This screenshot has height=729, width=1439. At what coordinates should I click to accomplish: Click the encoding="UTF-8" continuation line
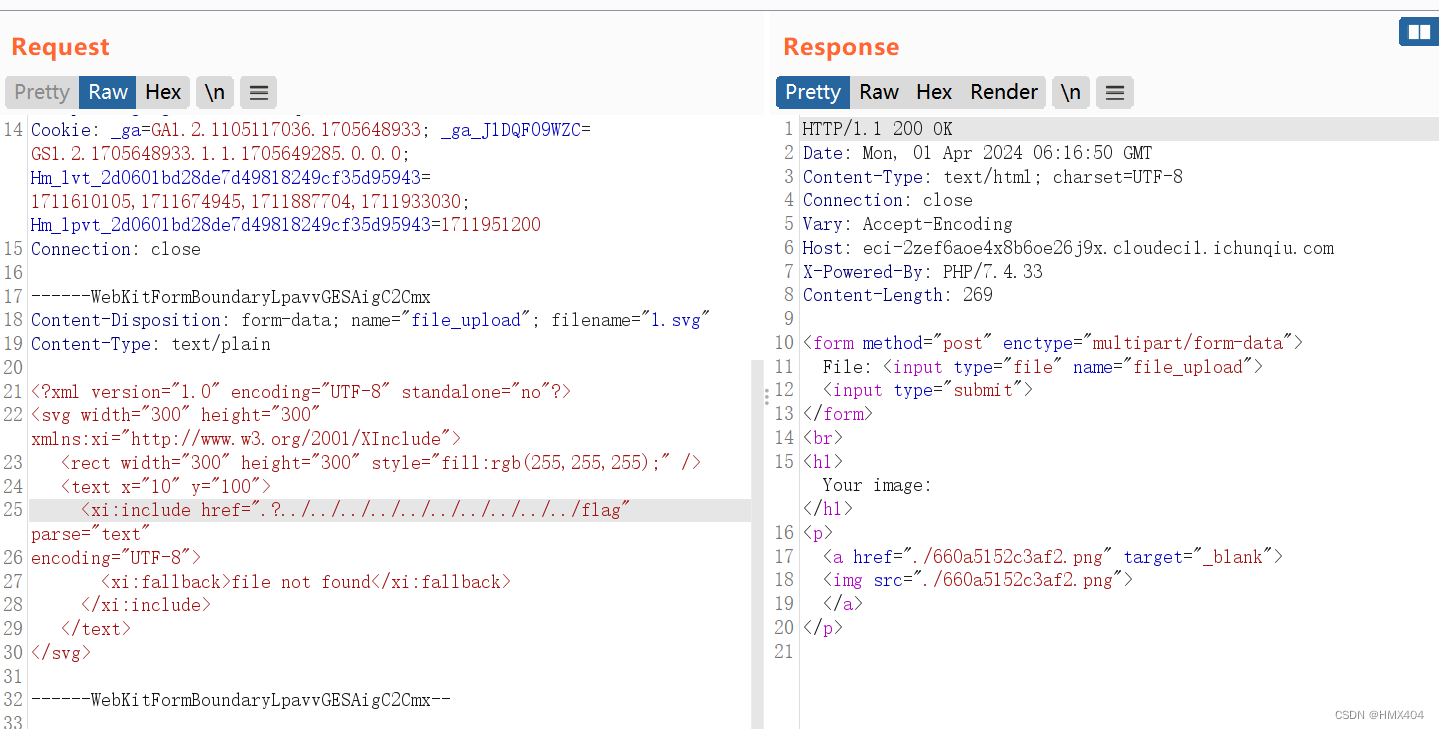pyautogui.click(x=116, y=558)
